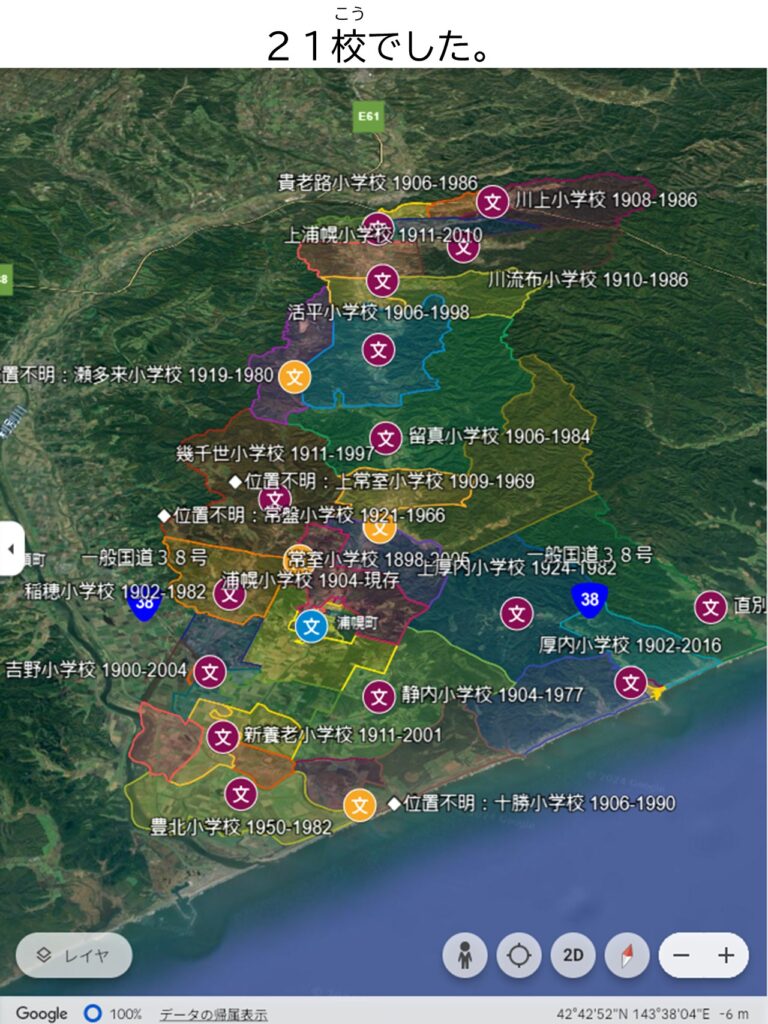Image resolution: width=768 pixels, height=1024 pixels.
Task: Toggle the 2D view button
Action: click(573, 956)
